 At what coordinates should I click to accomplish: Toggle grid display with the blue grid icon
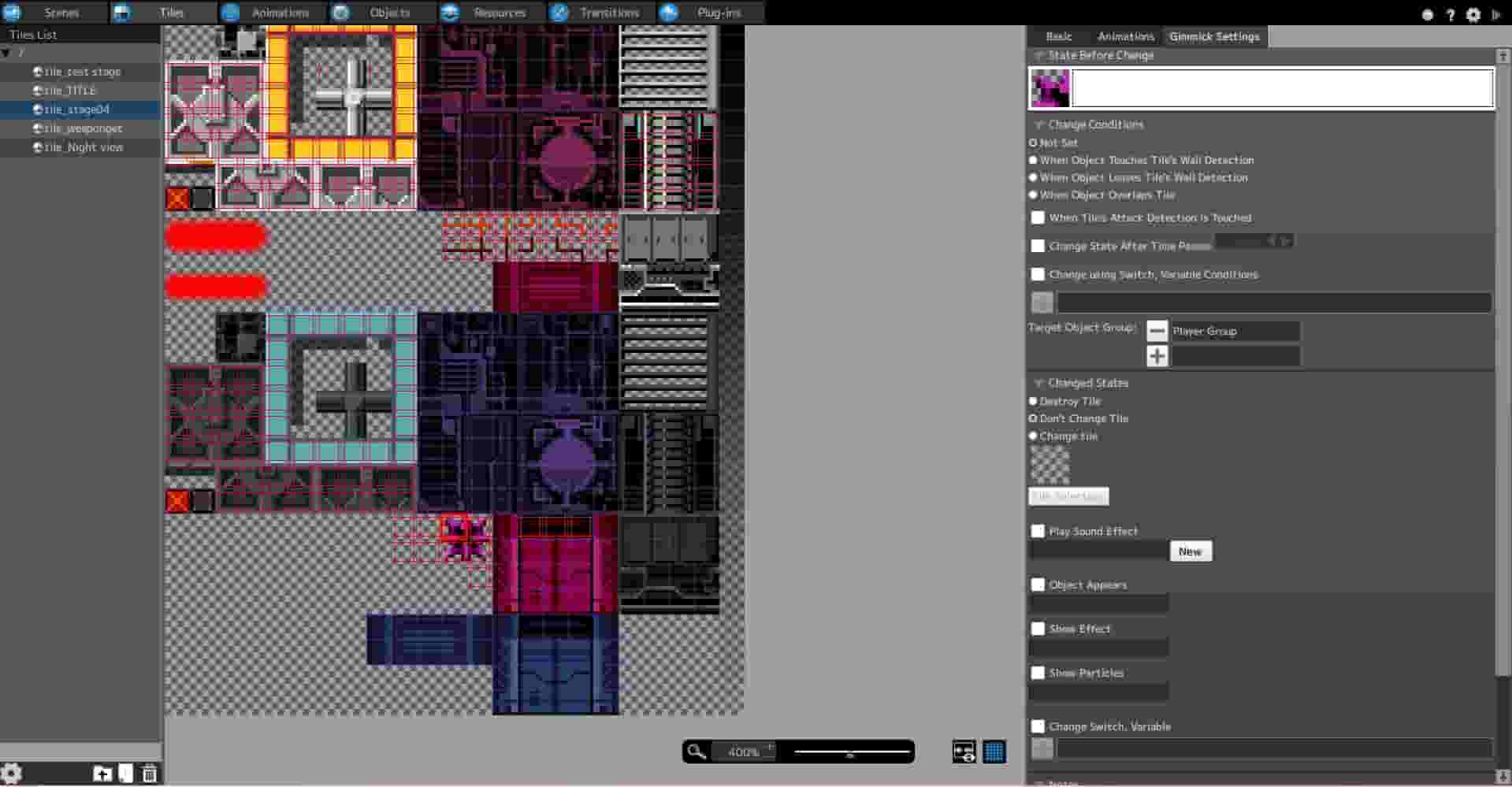pos(995,752)
